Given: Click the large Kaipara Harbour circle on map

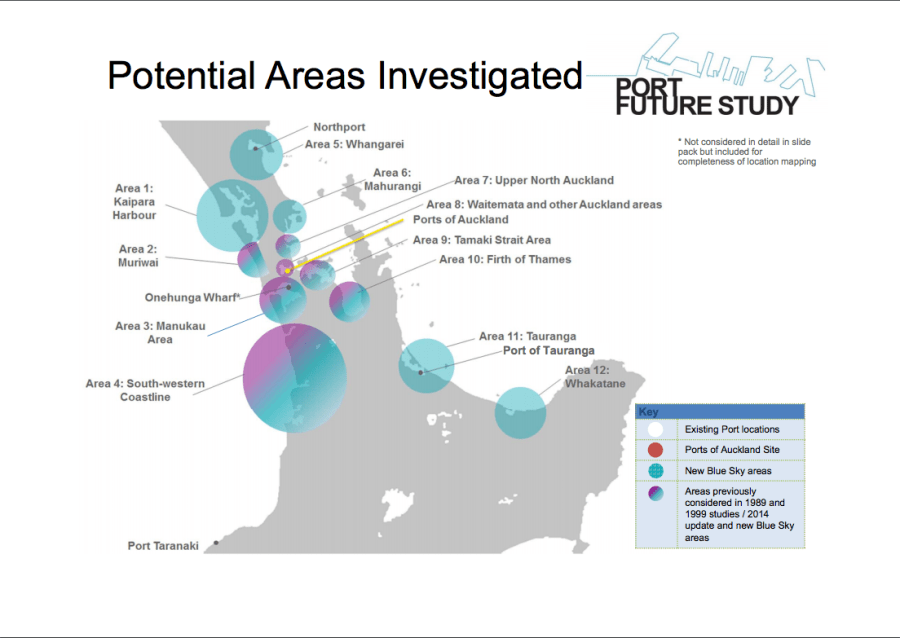Looking at the screenshot, I should point(233,215).
